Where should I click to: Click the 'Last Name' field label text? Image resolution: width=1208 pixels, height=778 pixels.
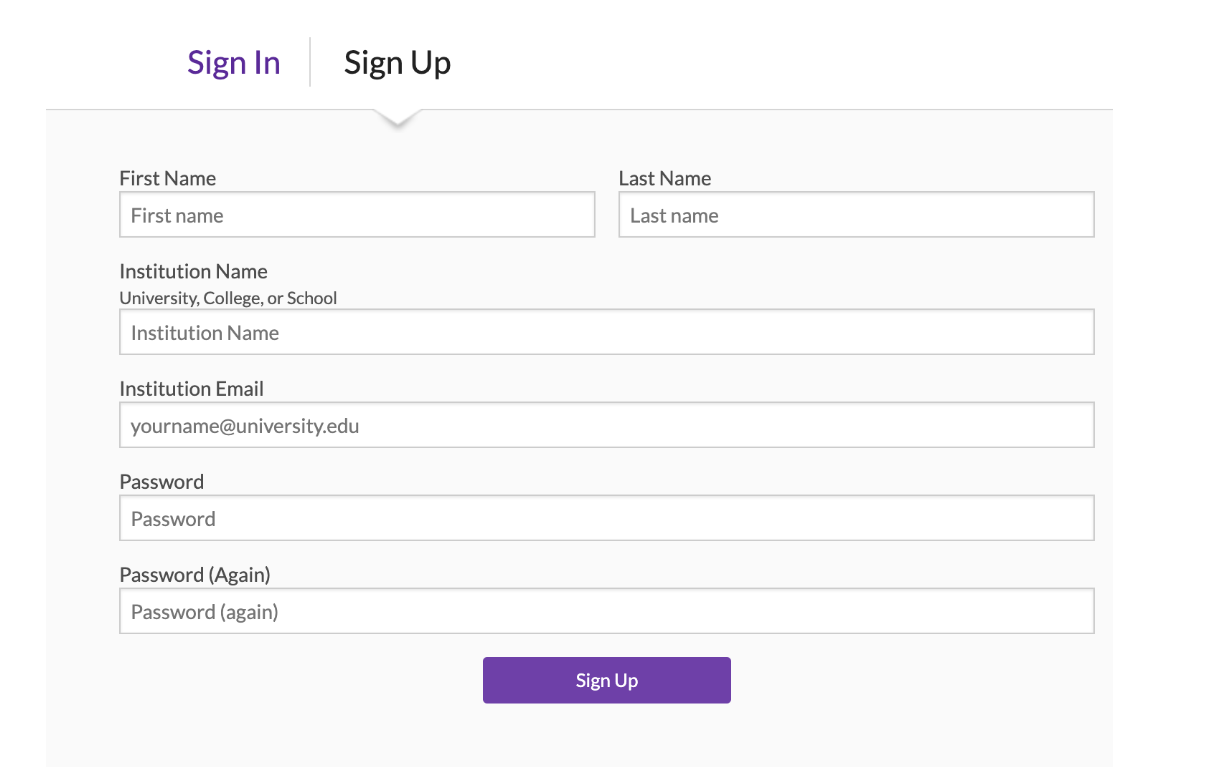665,178
